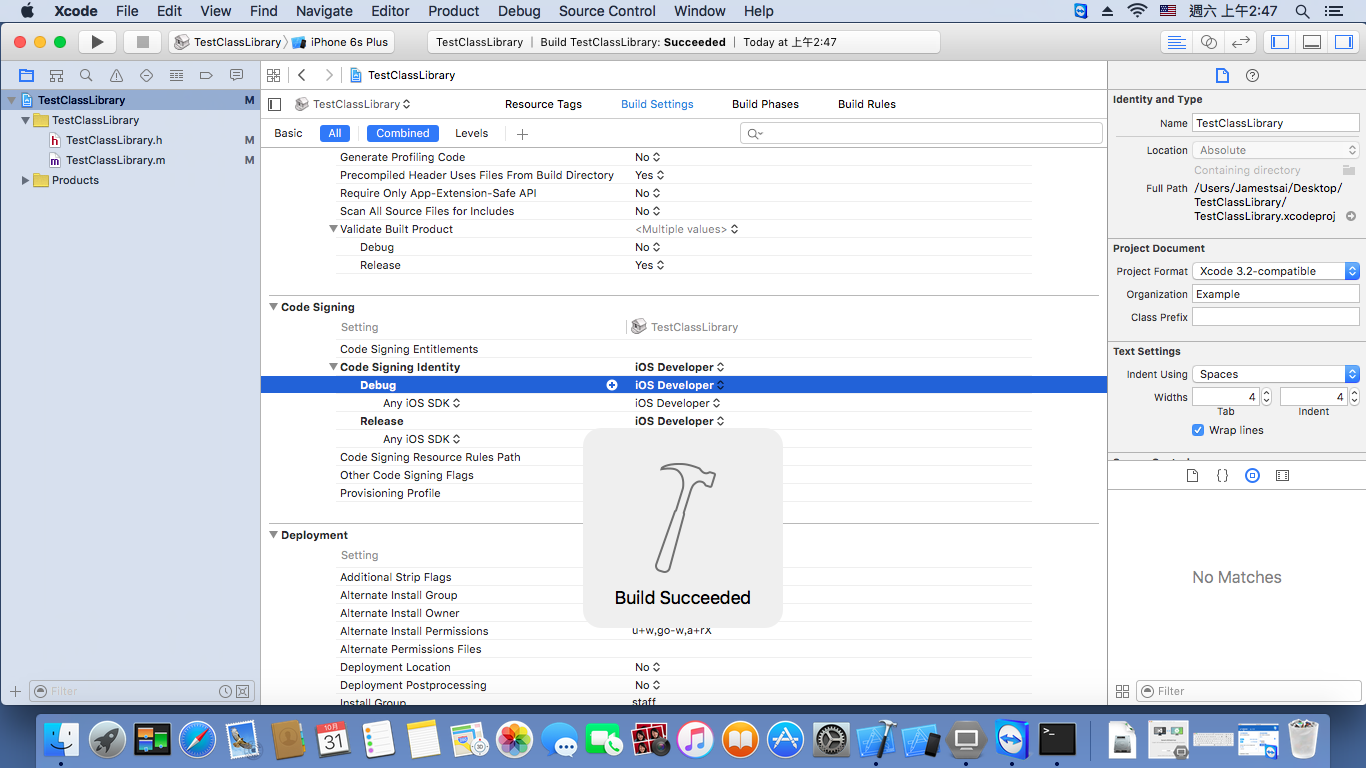Expand the Products group
Screen dimensions: 1366x768
click(25, 180)
